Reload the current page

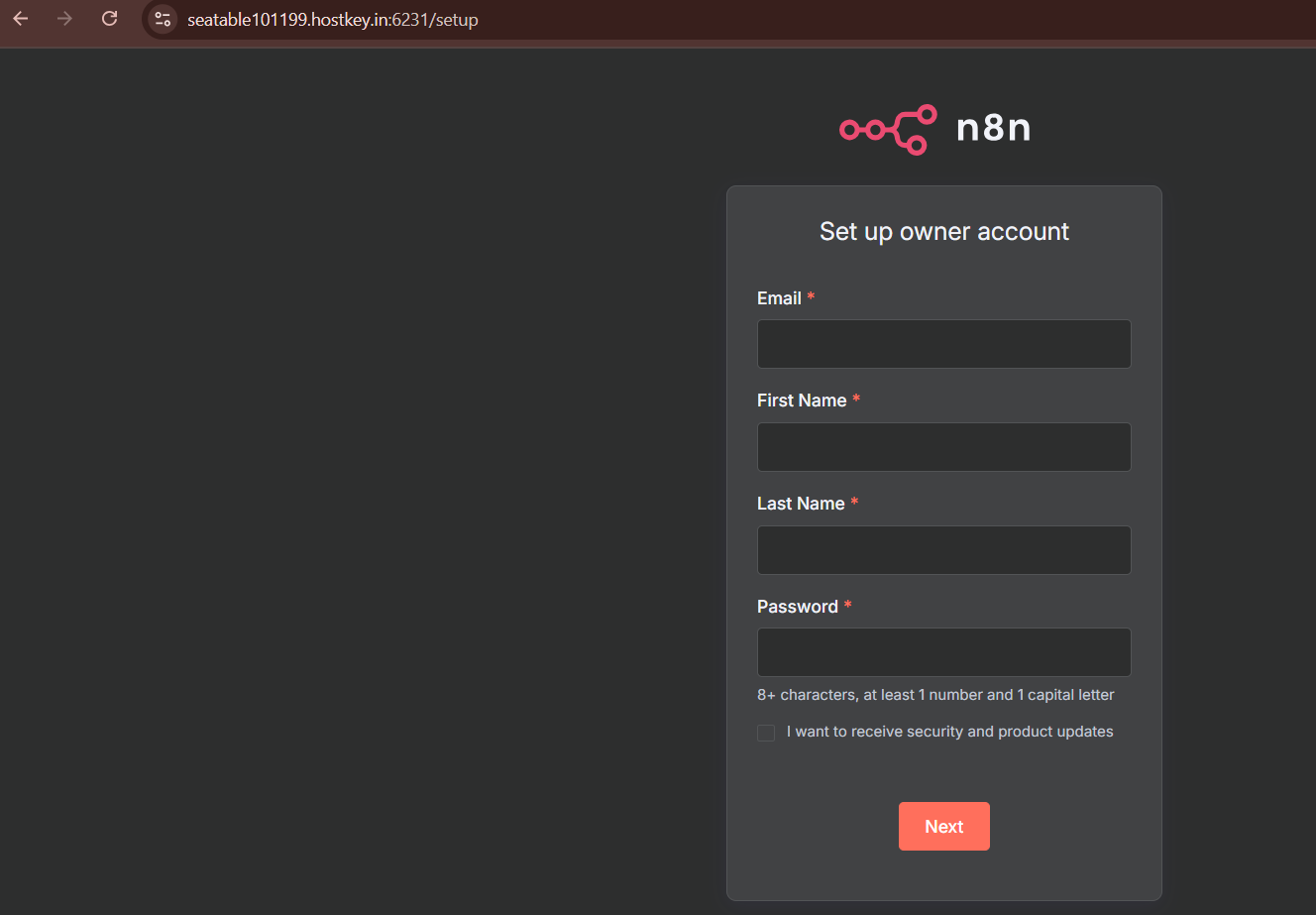(110, 19)
